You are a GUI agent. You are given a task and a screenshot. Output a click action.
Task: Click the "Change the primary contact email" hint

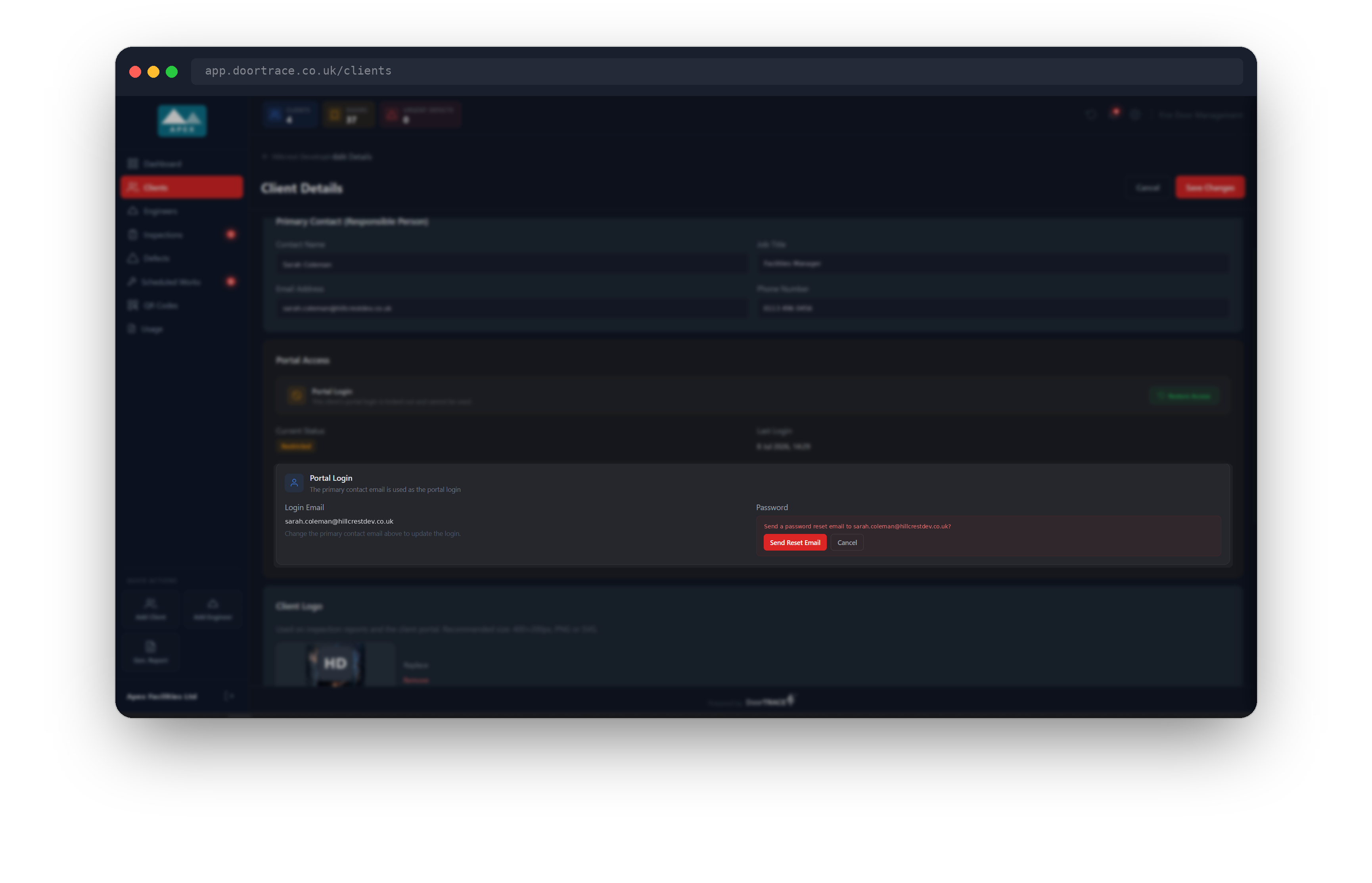coord(372,534)
